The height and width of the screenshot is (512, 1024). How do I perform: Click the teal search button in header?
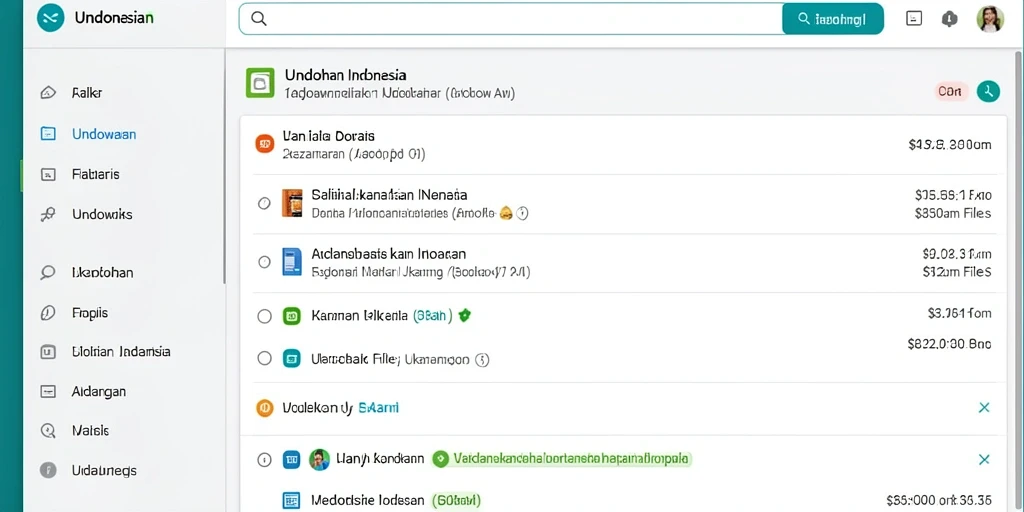(833, 19)
